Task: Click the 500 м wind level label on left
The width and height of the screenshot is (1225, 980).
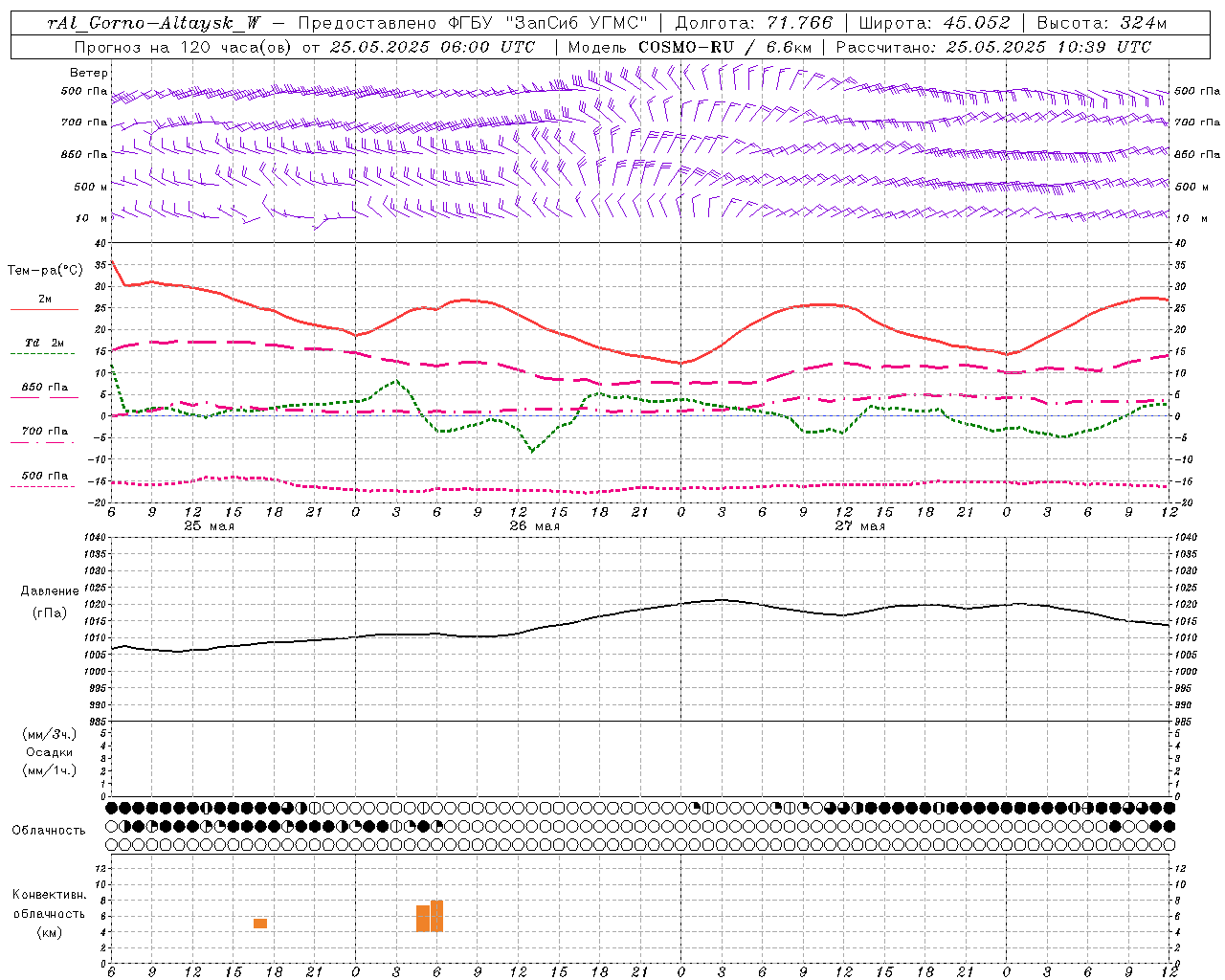Action: (91, 187)
